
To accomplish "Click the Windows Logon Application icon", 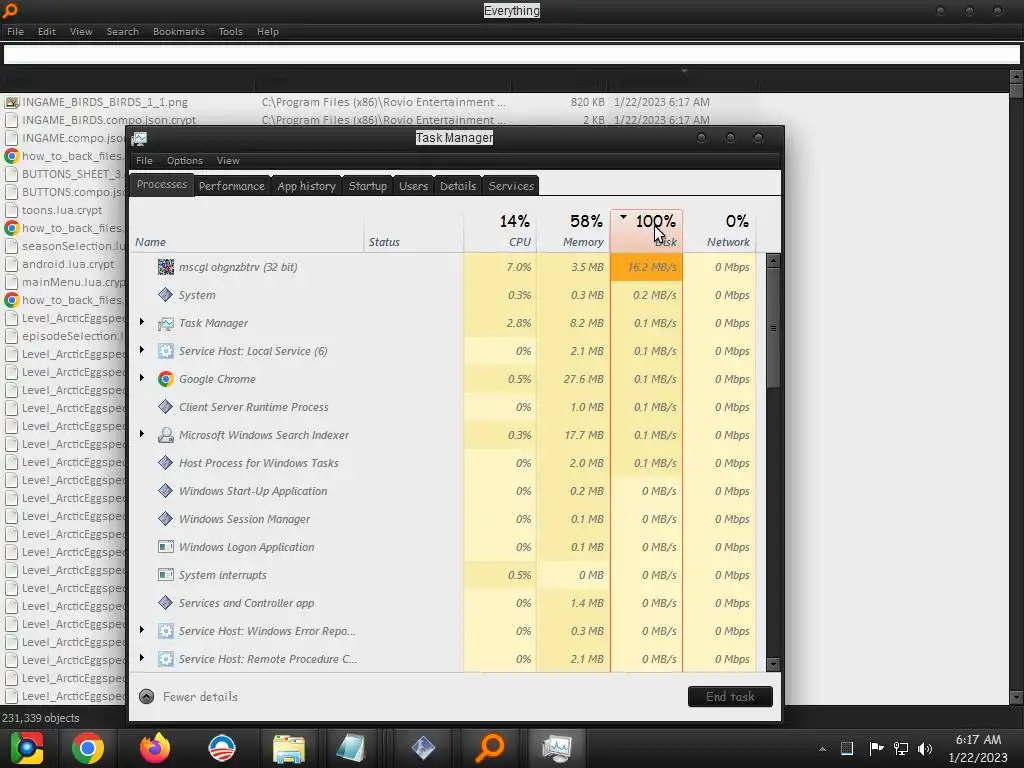I will [x=166, y=547].
